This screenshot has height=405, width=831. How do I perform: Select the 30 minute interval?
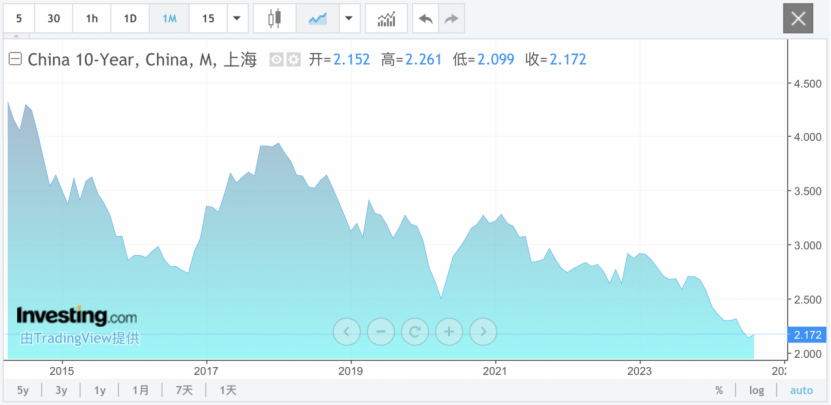point(54,19)
